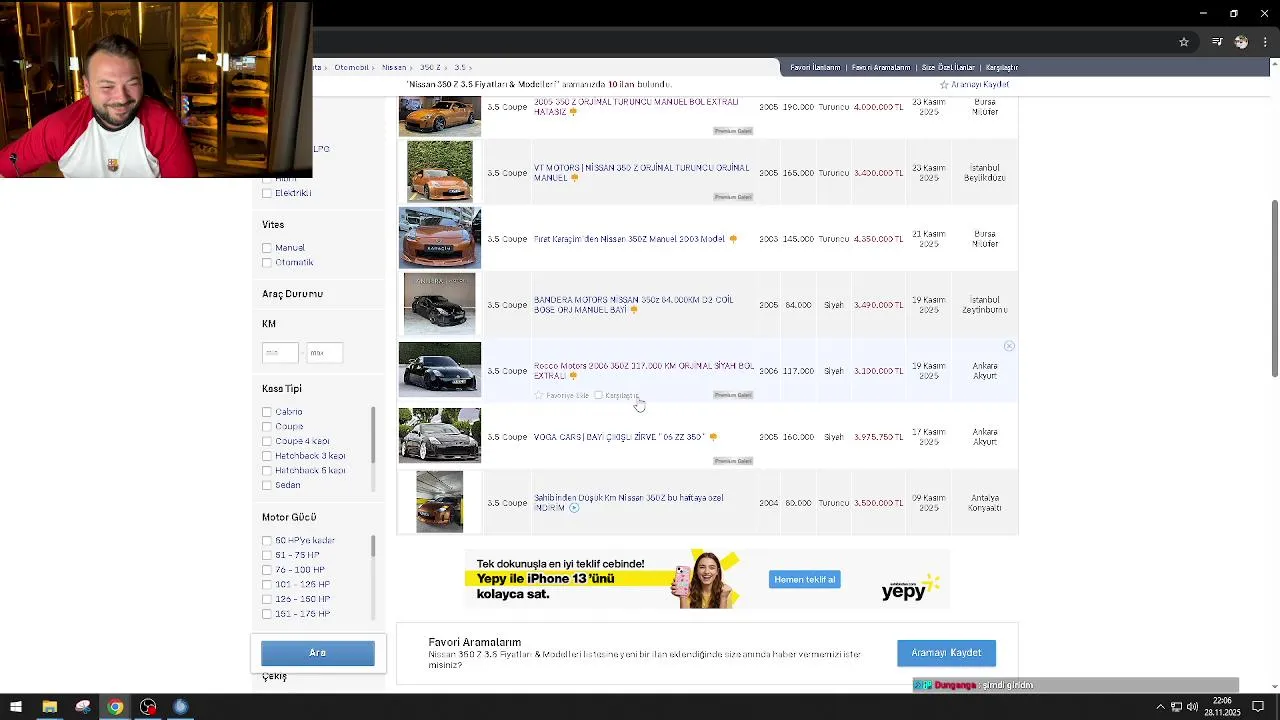
Task: Open the Fırat Karaçim listing photo
Action: pyautogui.click(x=439, y=238)
